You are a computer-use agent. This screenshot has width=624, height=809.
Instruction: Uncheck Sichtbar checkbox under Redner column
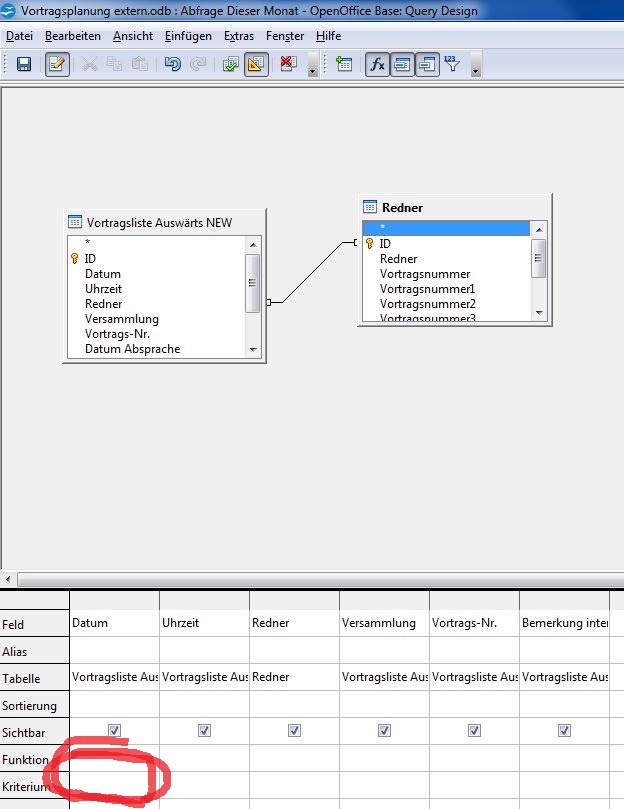click(x=294, y=731)
